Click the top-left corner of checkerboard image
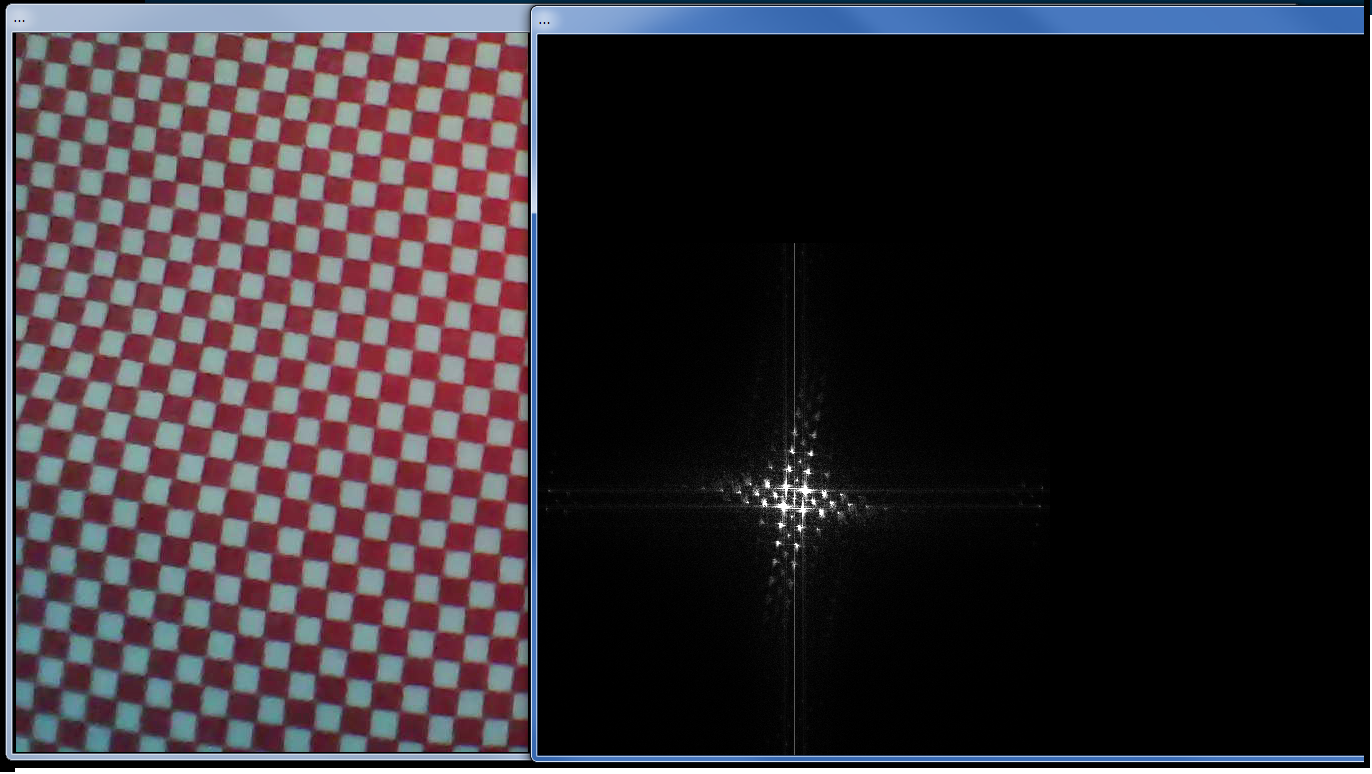This screenshot has width=1372, height=774. pyautogui.click(x=18, y=37)
